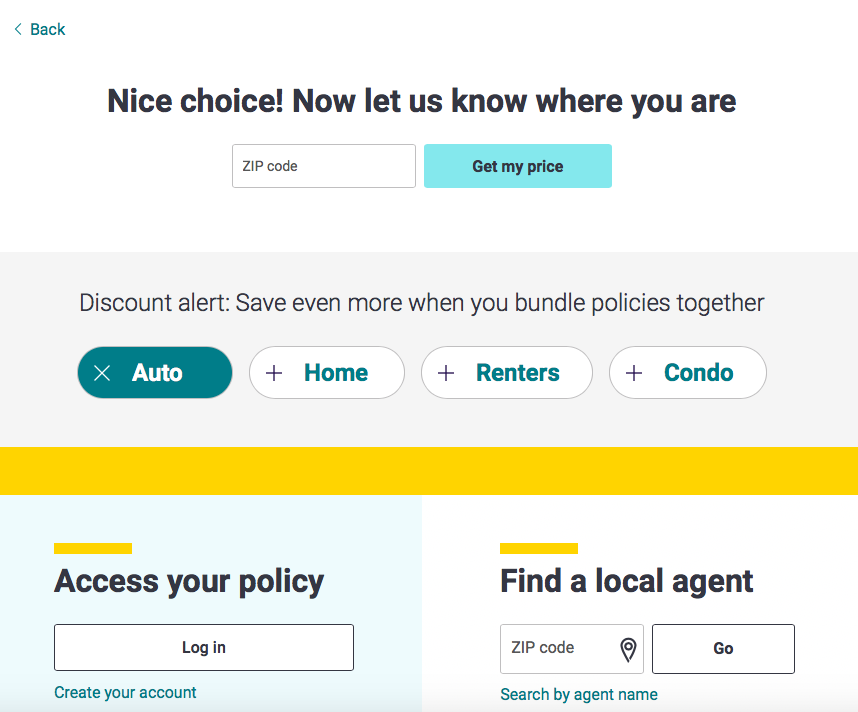Focus the Find a local agent ZIP field
This screenshot has height=712, width=858.
[556, 649]
